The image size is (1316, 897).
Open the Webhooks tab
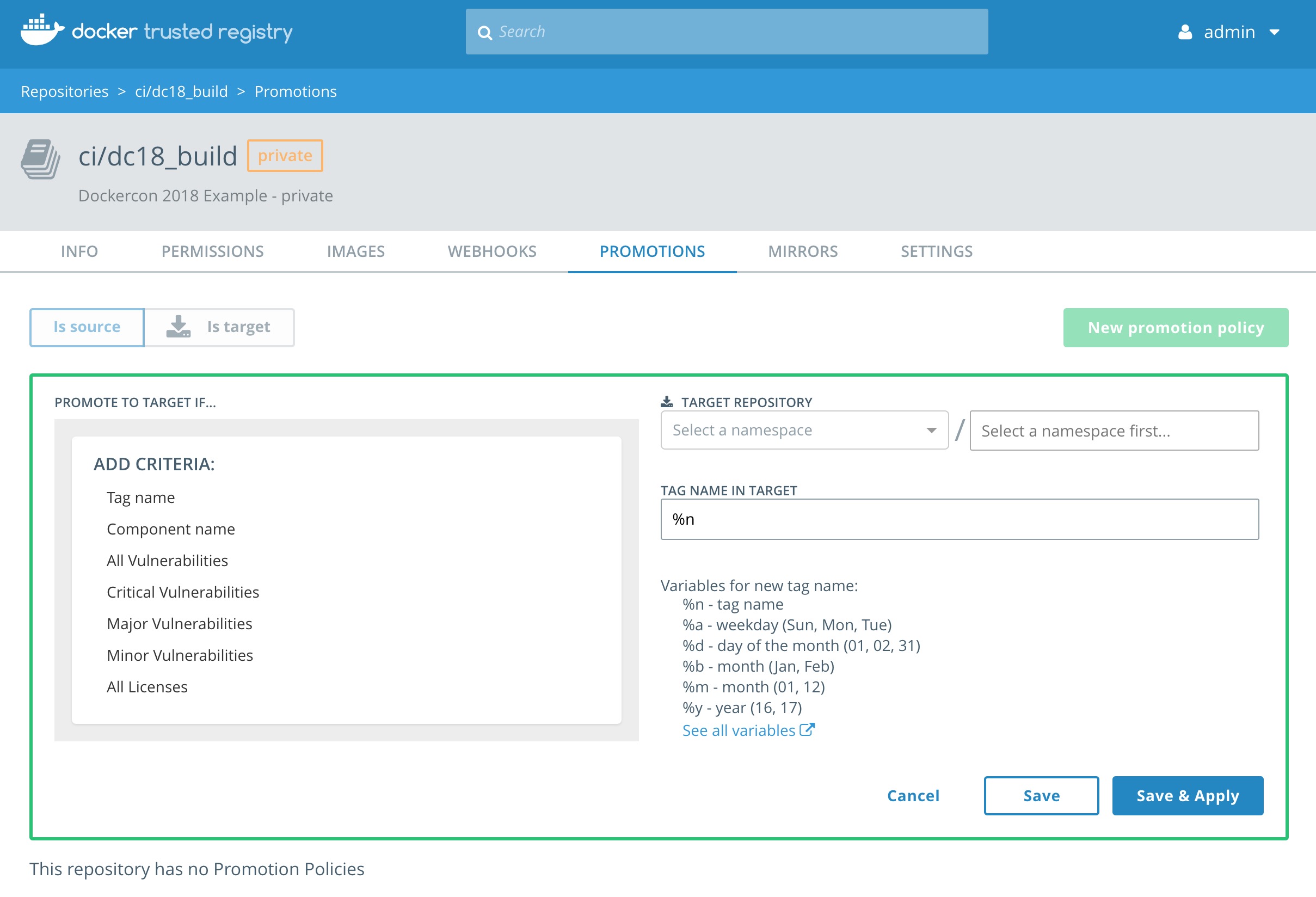[x=491, y=251]
